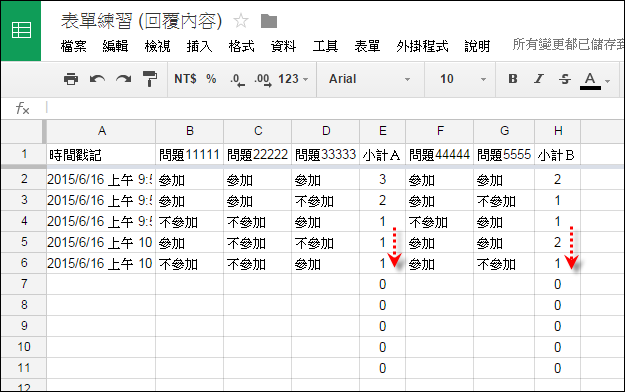625x392 pixels.
Task: Open the 表單 menu
Action: point(367,46)
